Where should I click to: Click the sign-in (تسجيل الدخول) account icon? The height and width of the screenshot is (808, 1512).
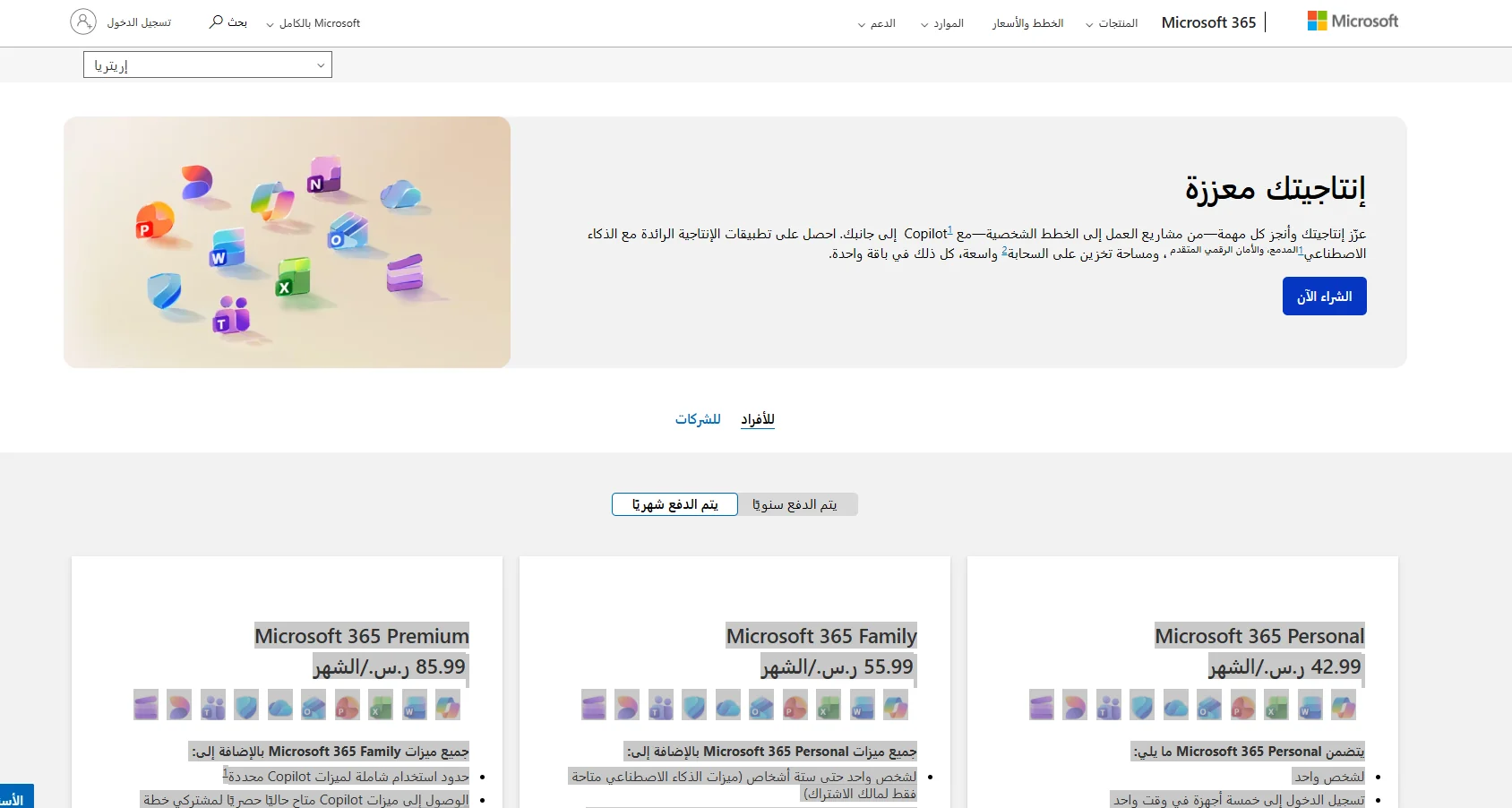point(83,21)
